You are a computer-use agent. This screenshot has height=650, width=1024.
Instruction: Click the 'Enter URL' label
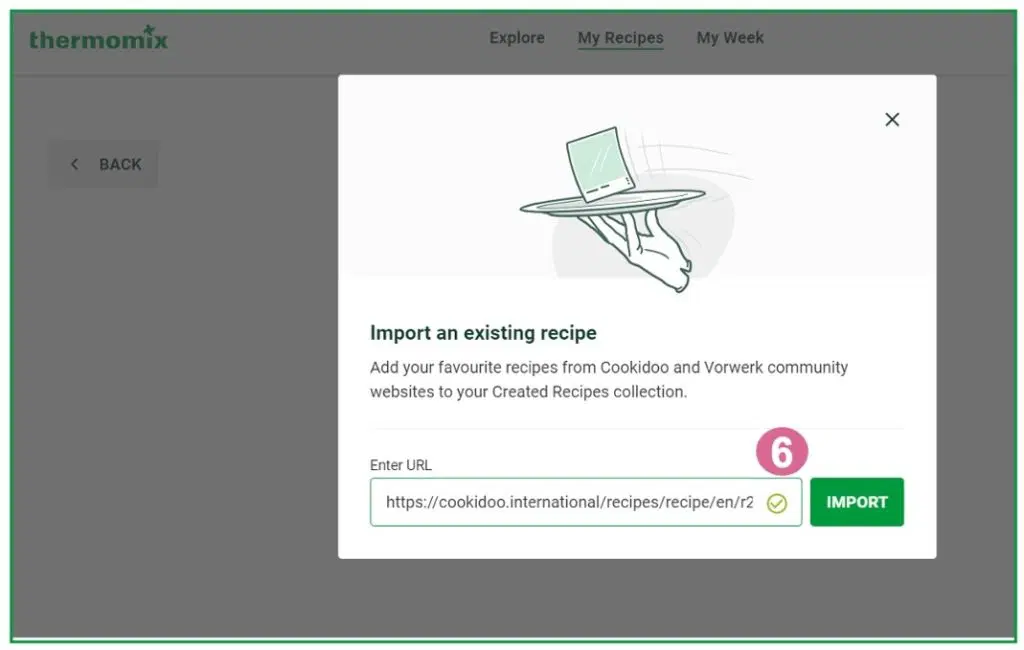[400, 465]
